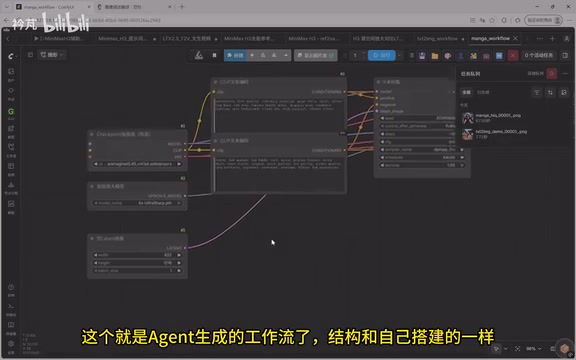Image resolution: width=576 pixels, height=360 pixels.
Task: Toggle the green checkbox on show image button
Action: pos(331,55)
